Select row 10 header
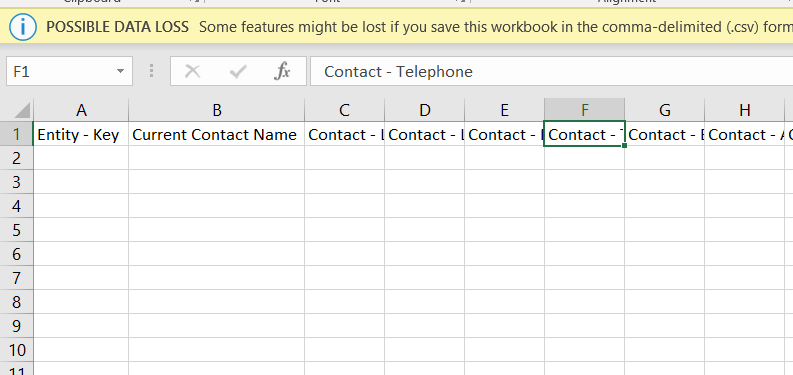793x375 pixels. click(16, 350)
